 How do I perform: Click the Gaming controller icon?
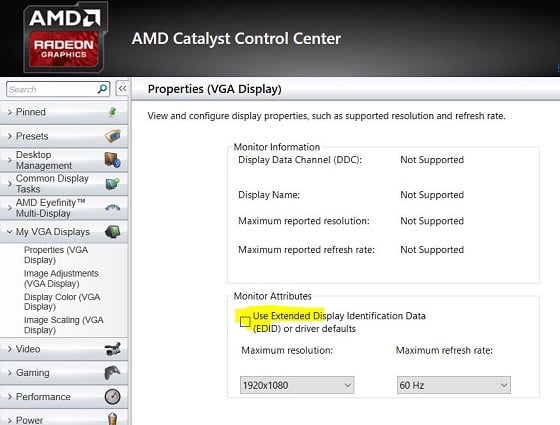coord(112,372)
